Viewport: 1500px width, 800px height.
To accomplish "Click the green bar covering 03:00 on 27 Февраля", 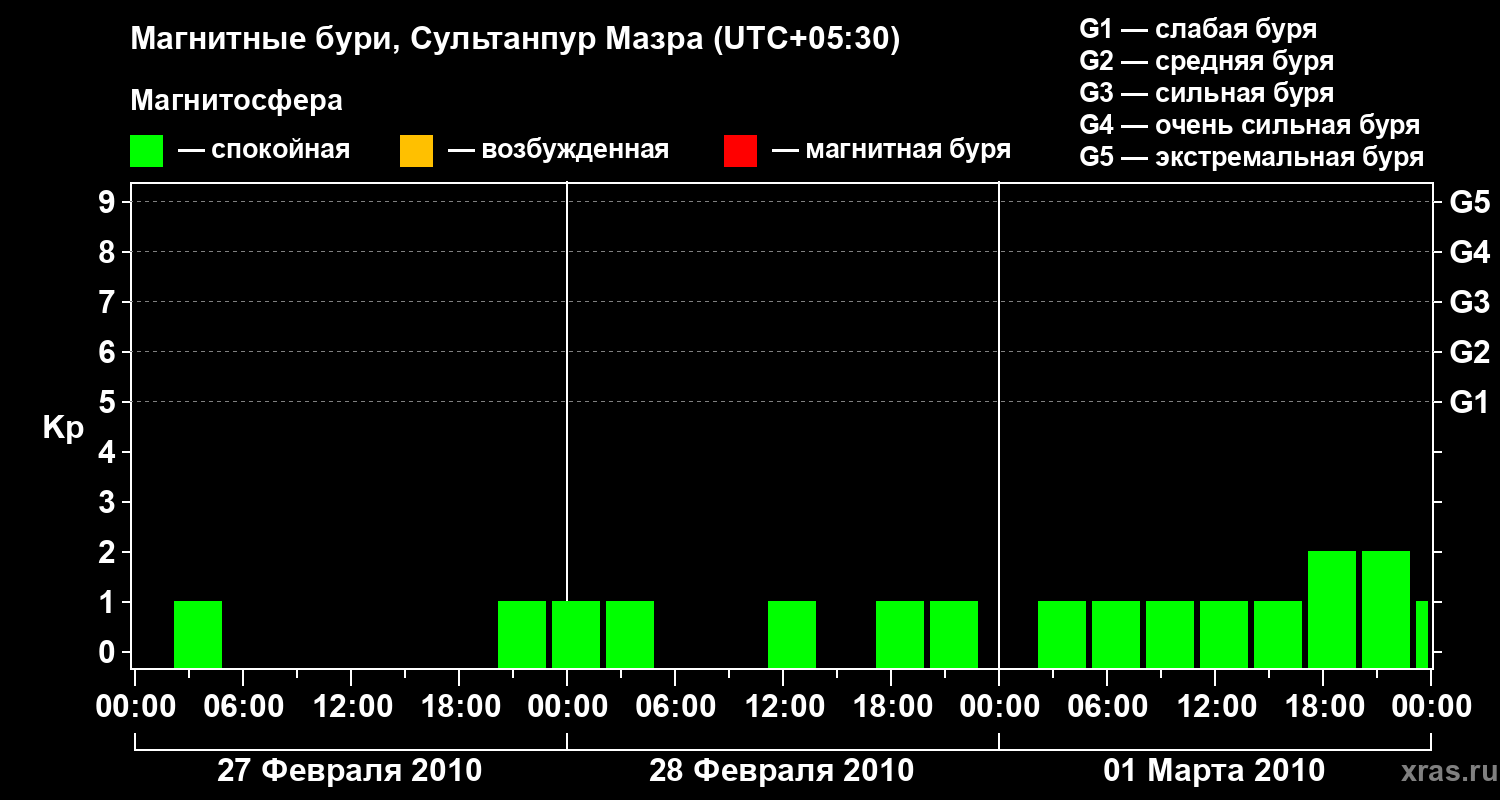I will 198,634.
